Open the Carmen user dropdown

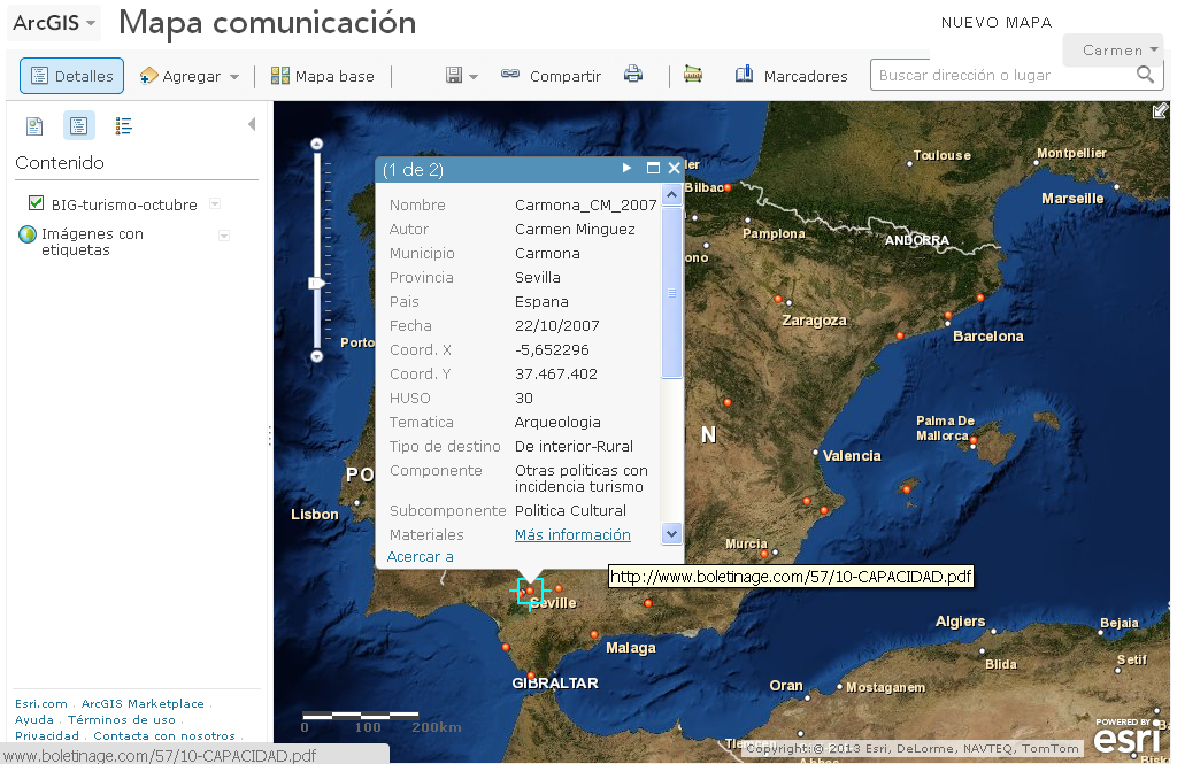[1113, 50]
